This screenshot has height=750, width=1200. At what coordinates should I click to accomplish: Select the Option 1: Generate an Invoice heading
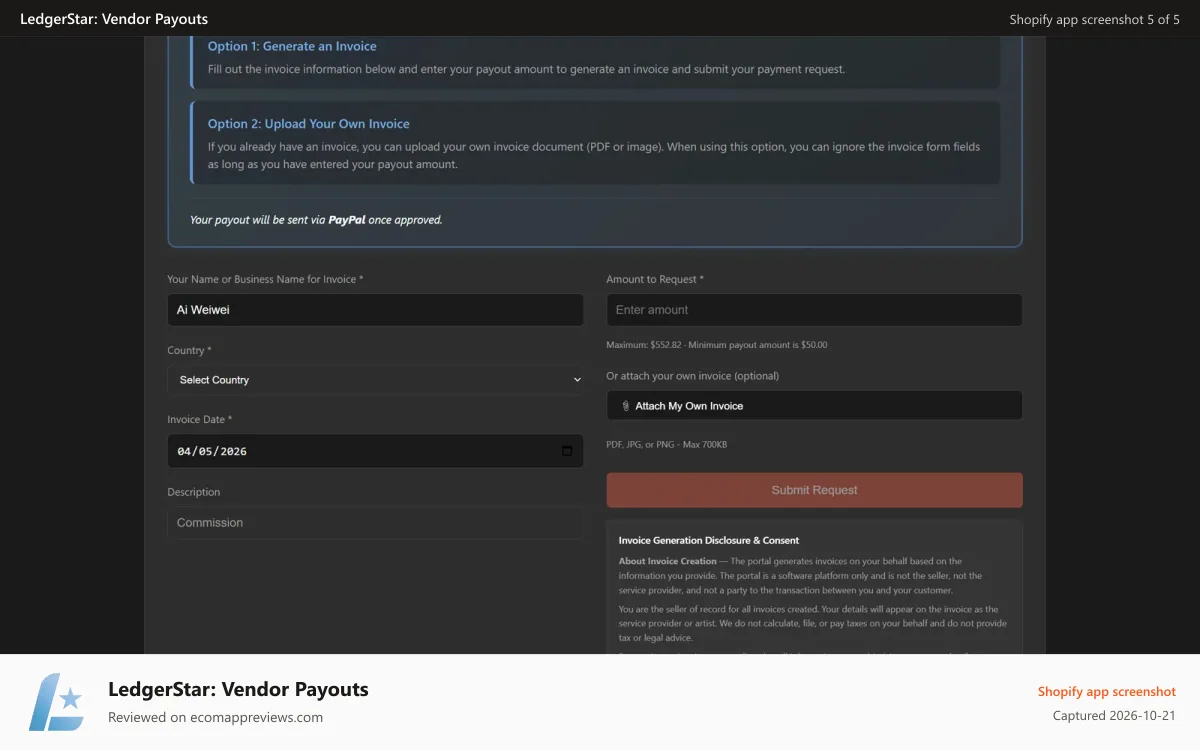pos(292,46)
